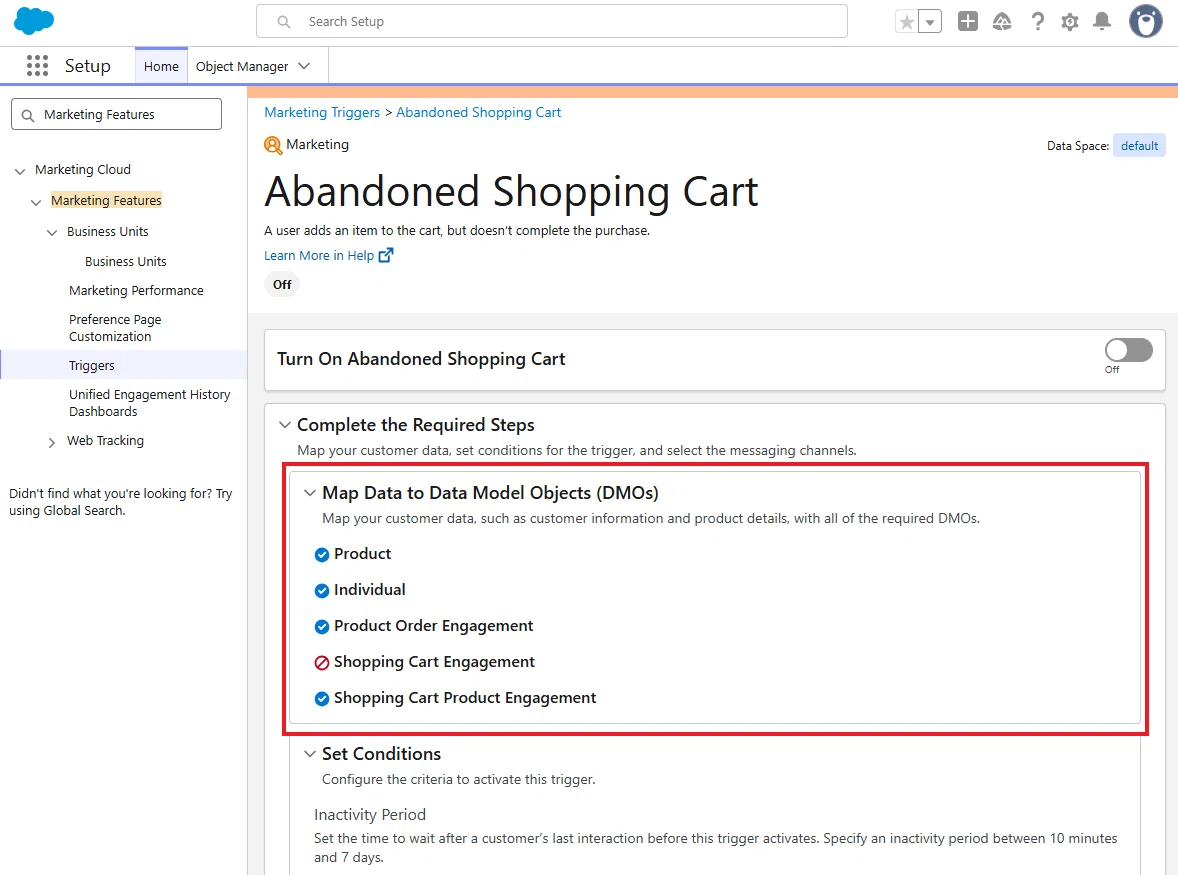Expand the Web Tracking tree node
Image resolution: width=1178 pixels, height=875 pixels.
pyautogui.click(x=51, y=442)
